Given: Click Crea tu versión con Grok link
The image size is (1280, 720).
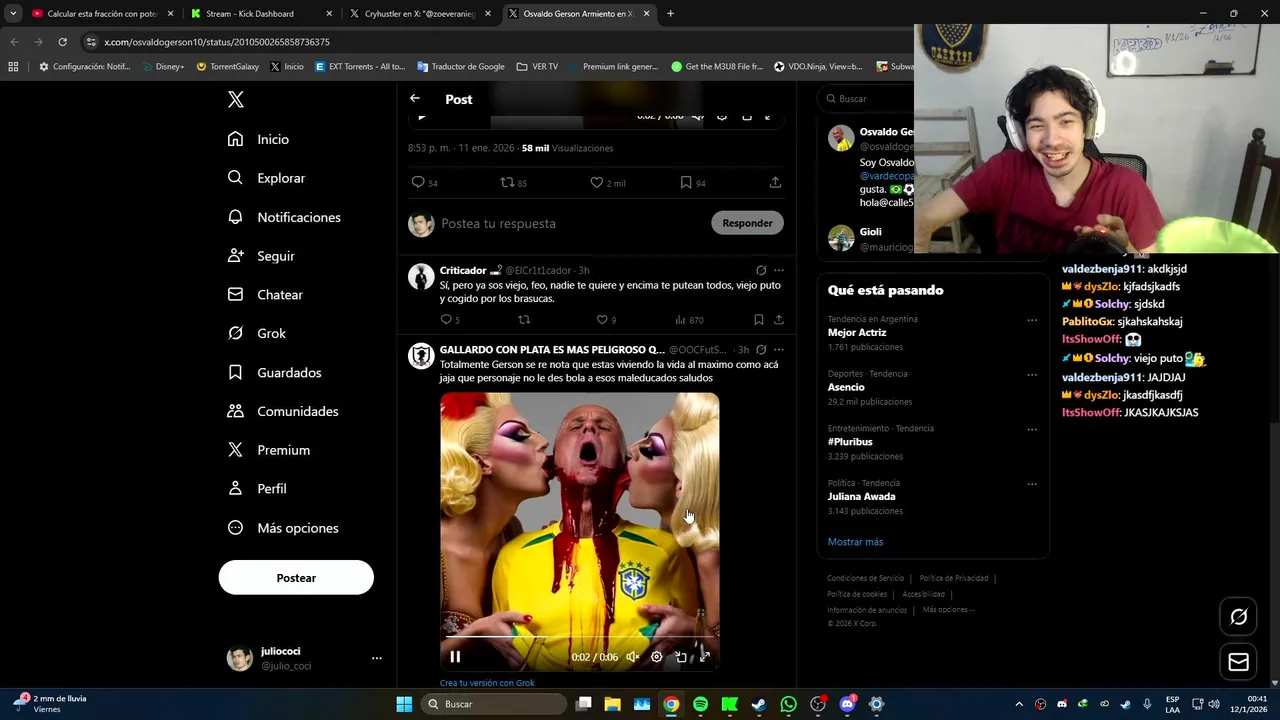Looking at the screenshot, I should 487,683.
